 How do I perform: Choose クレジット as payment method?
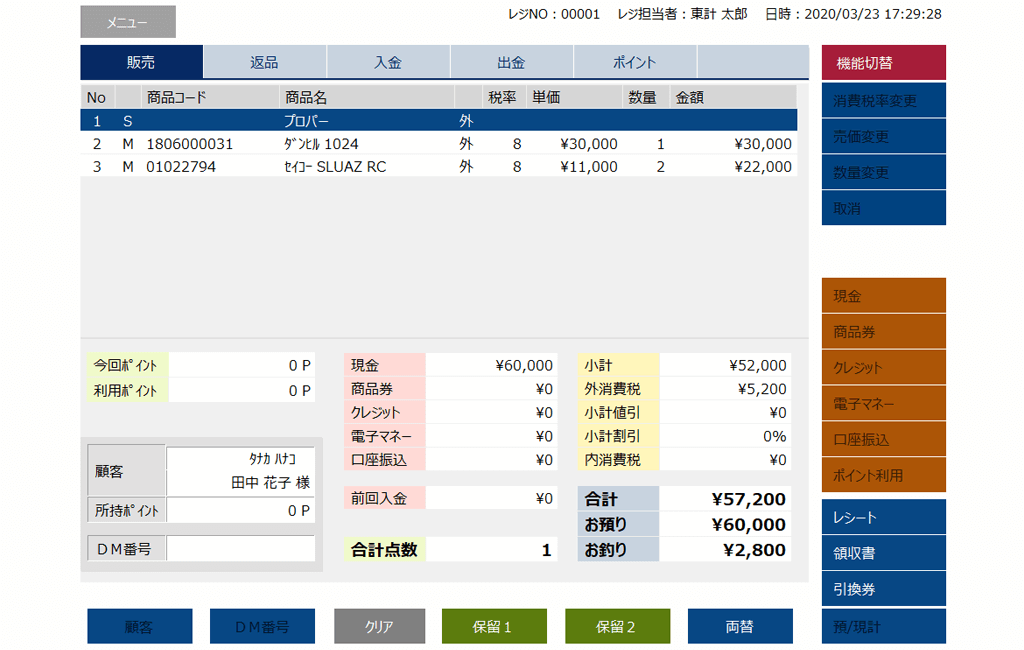pyautogui.click(x=883, y=368)
